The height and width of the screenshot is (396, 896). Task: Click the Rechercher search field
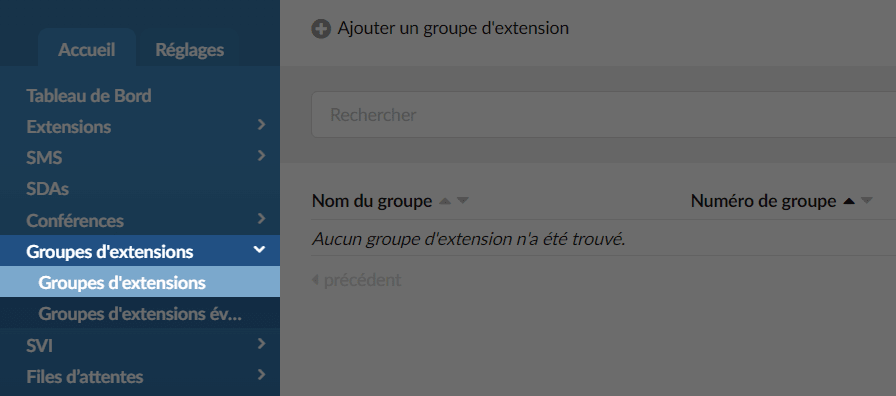pos(603,115)
